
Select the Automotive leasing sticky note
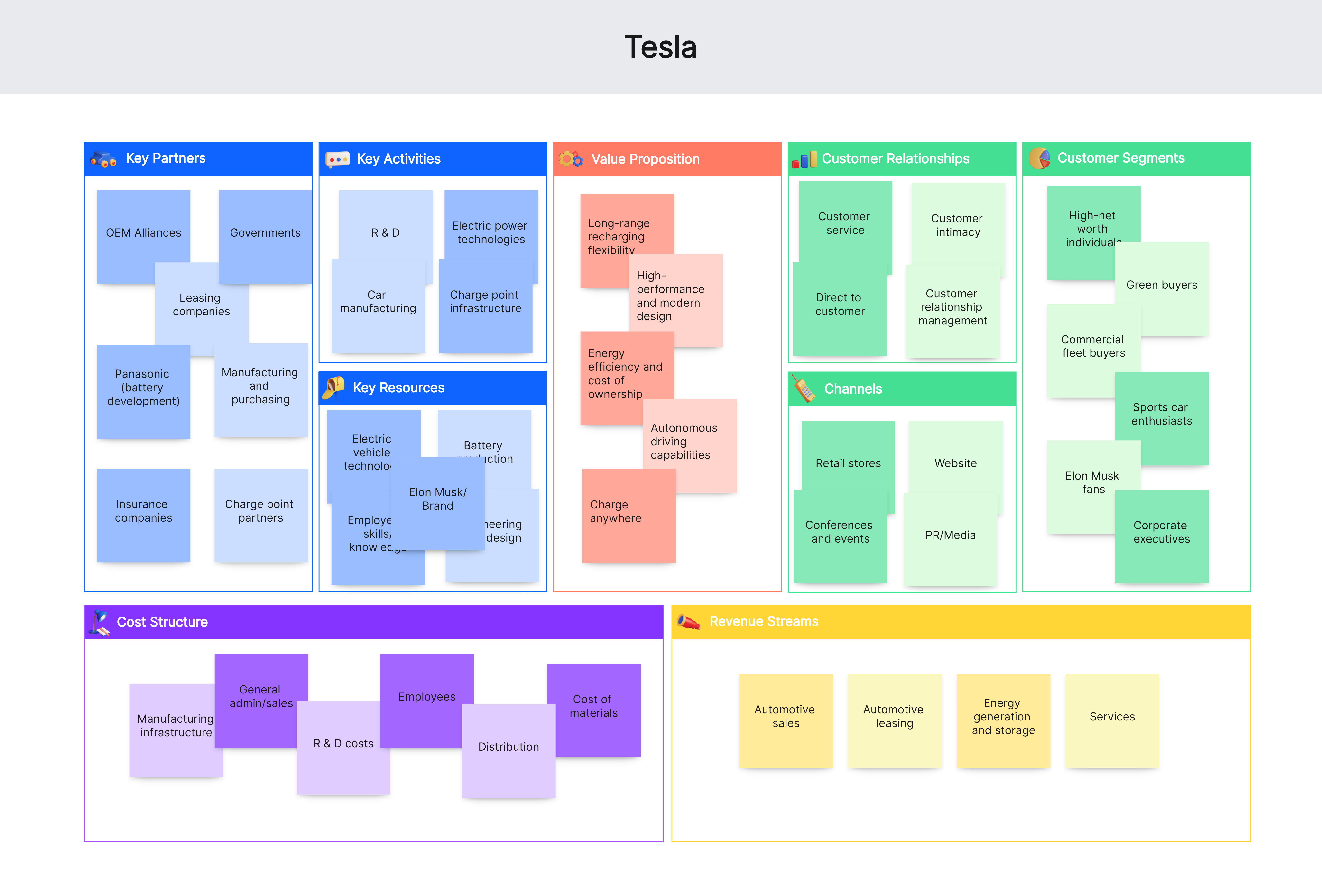(895, 721)
